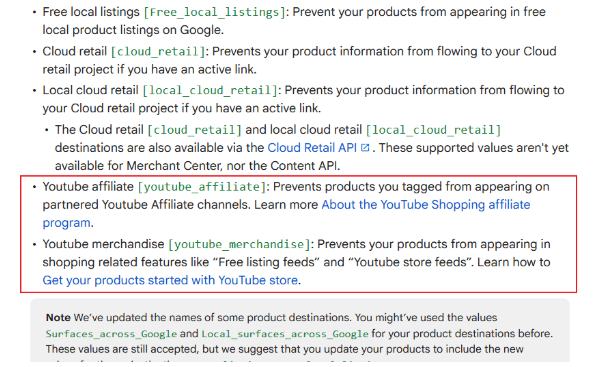The height and width of the screenshot is (367, 599).
Task: Click the 'Free local listings' bullet title
Action: coord(91,12)
